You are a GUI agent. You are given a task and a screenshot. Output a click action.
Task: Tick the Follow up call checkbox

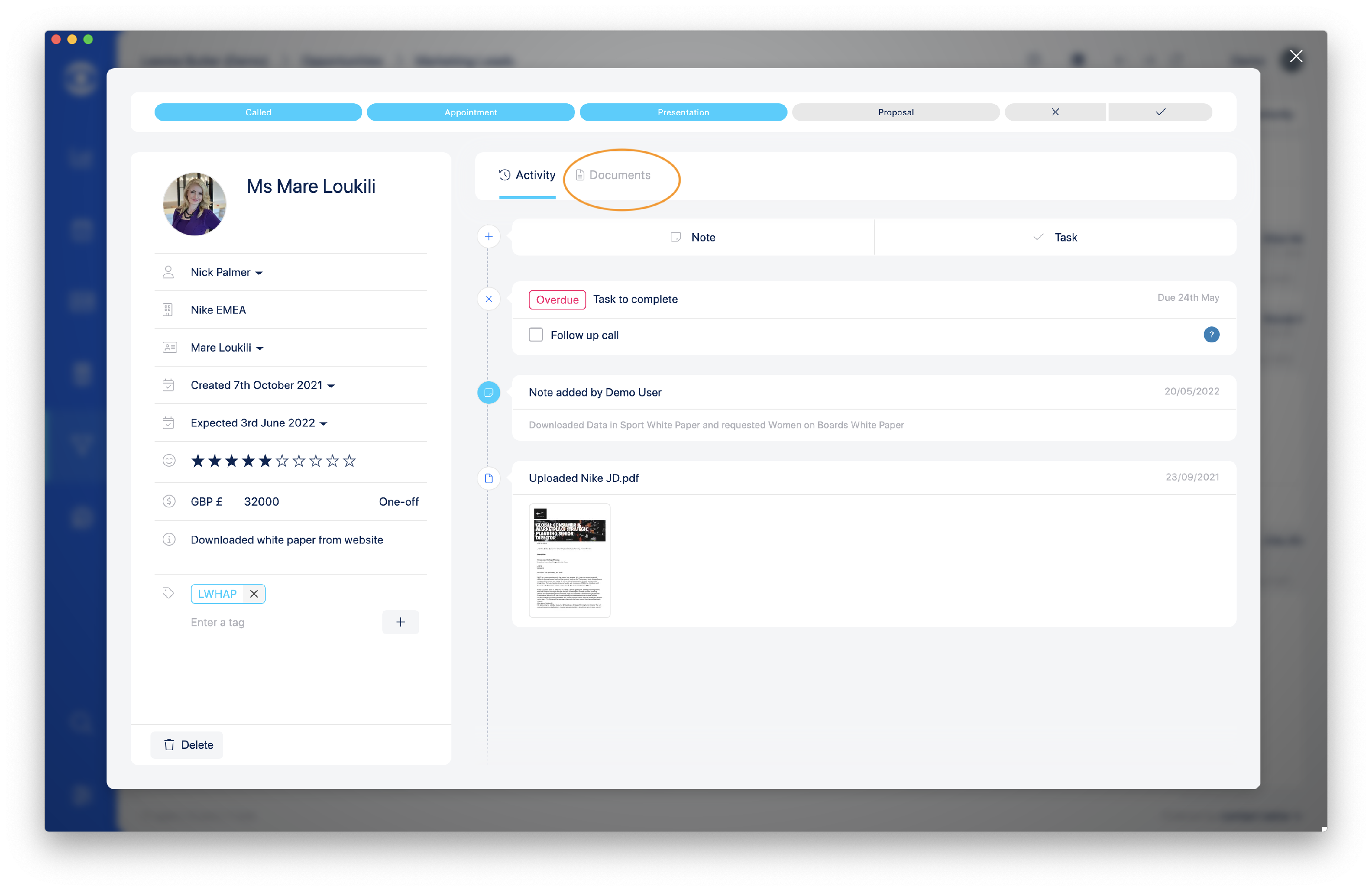536,335
